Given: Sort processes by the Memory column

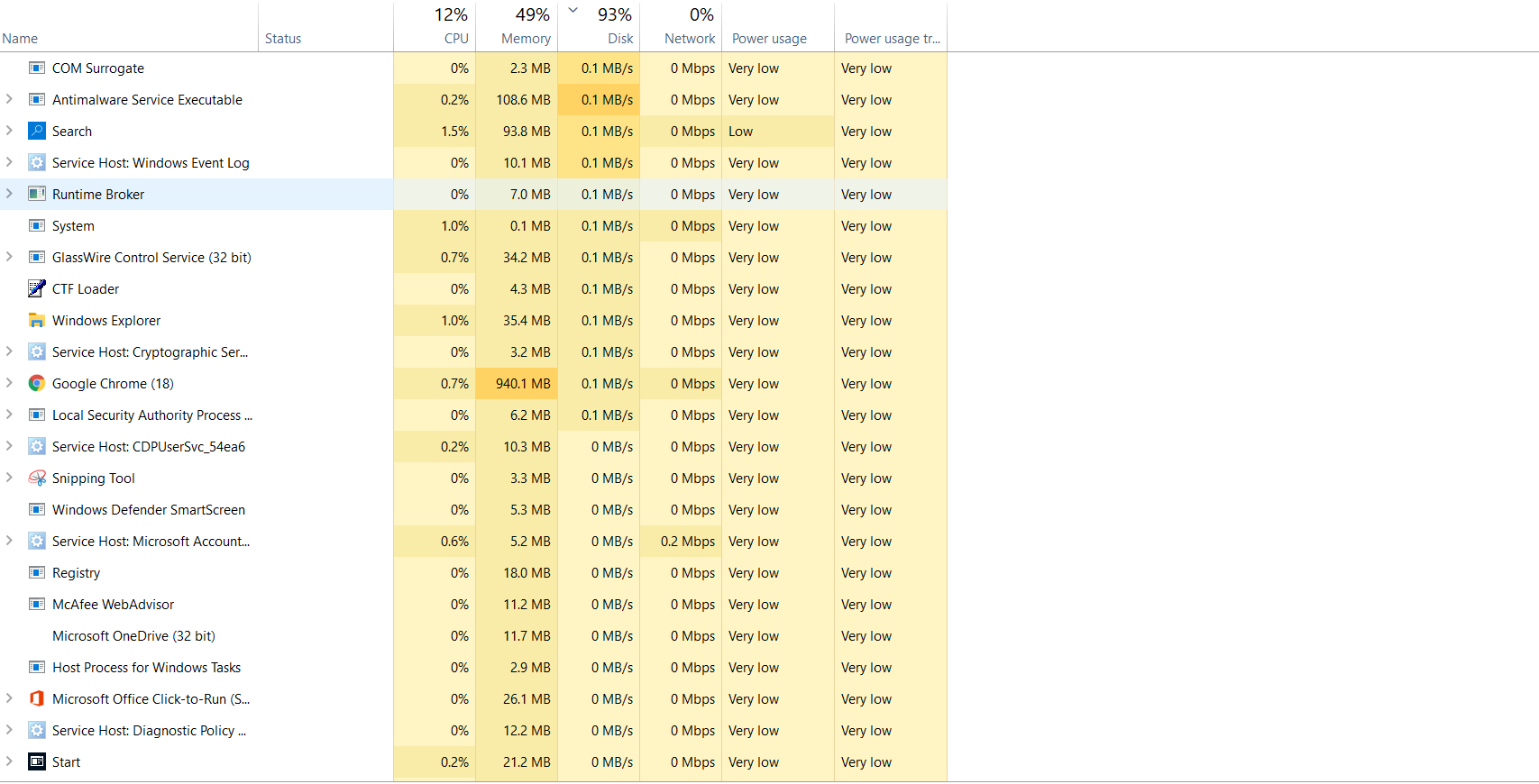Looking at the screenshot, I should [517, 26].
